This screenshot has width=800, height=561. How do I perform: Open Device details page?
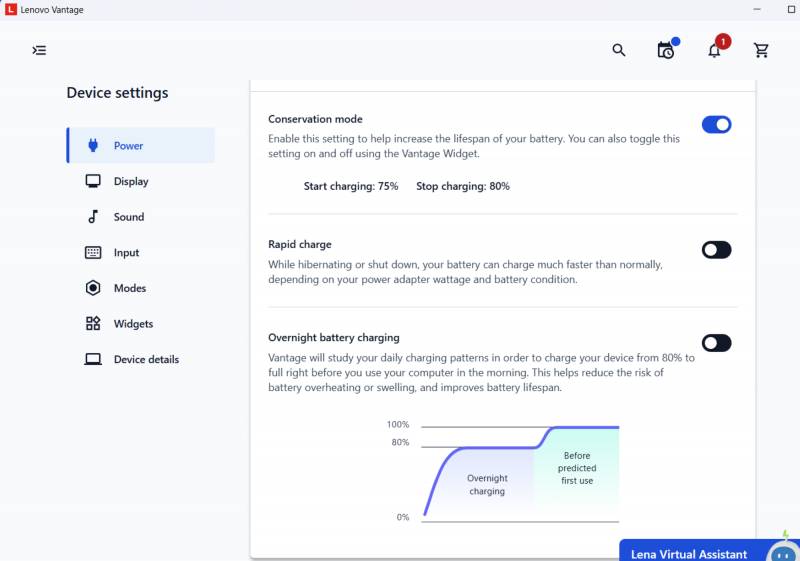pos(141,359)
